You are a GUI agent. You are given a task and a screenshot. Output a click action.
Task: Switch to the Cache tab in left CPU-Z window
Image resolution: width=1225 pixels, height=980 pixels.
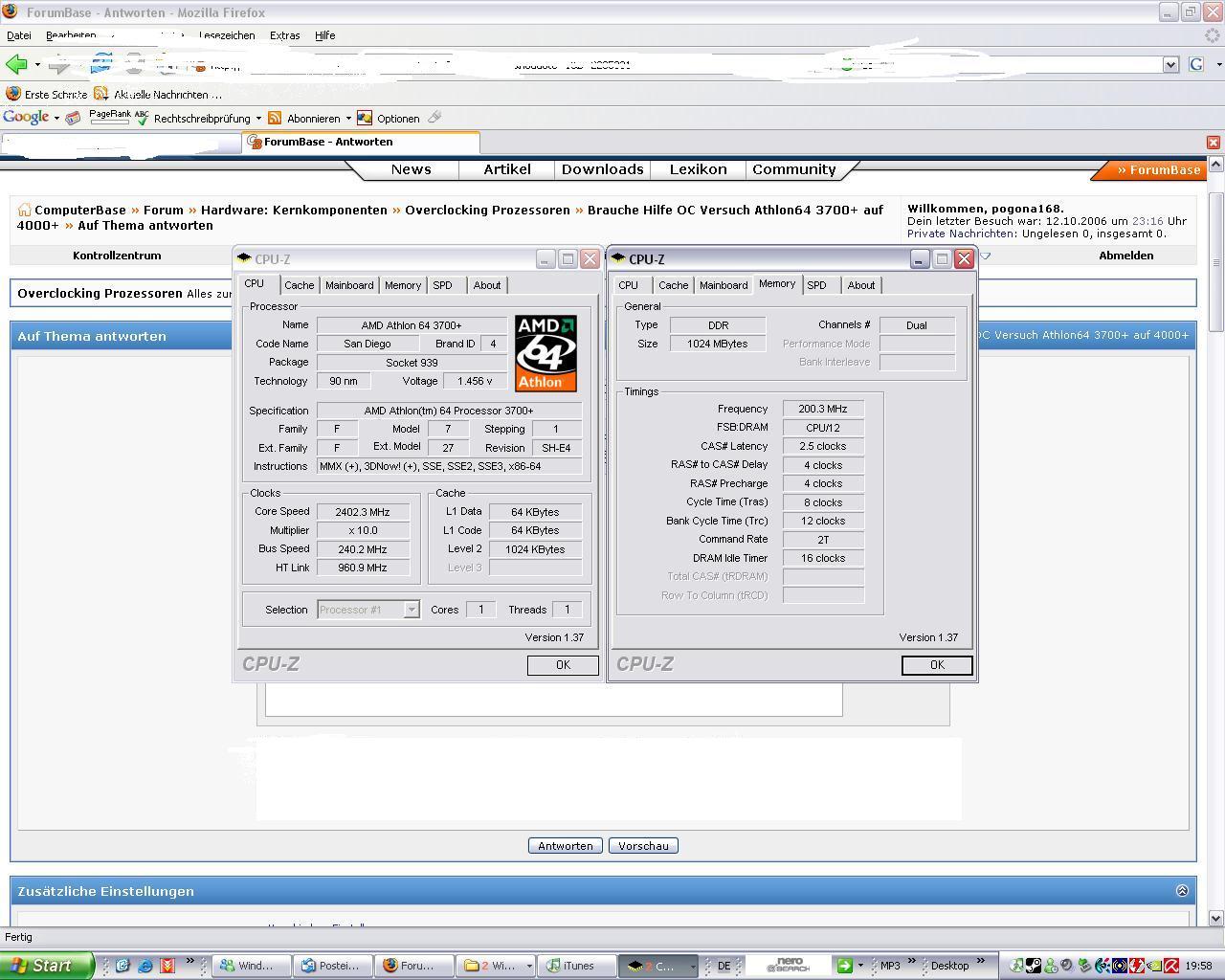(299, 285)
